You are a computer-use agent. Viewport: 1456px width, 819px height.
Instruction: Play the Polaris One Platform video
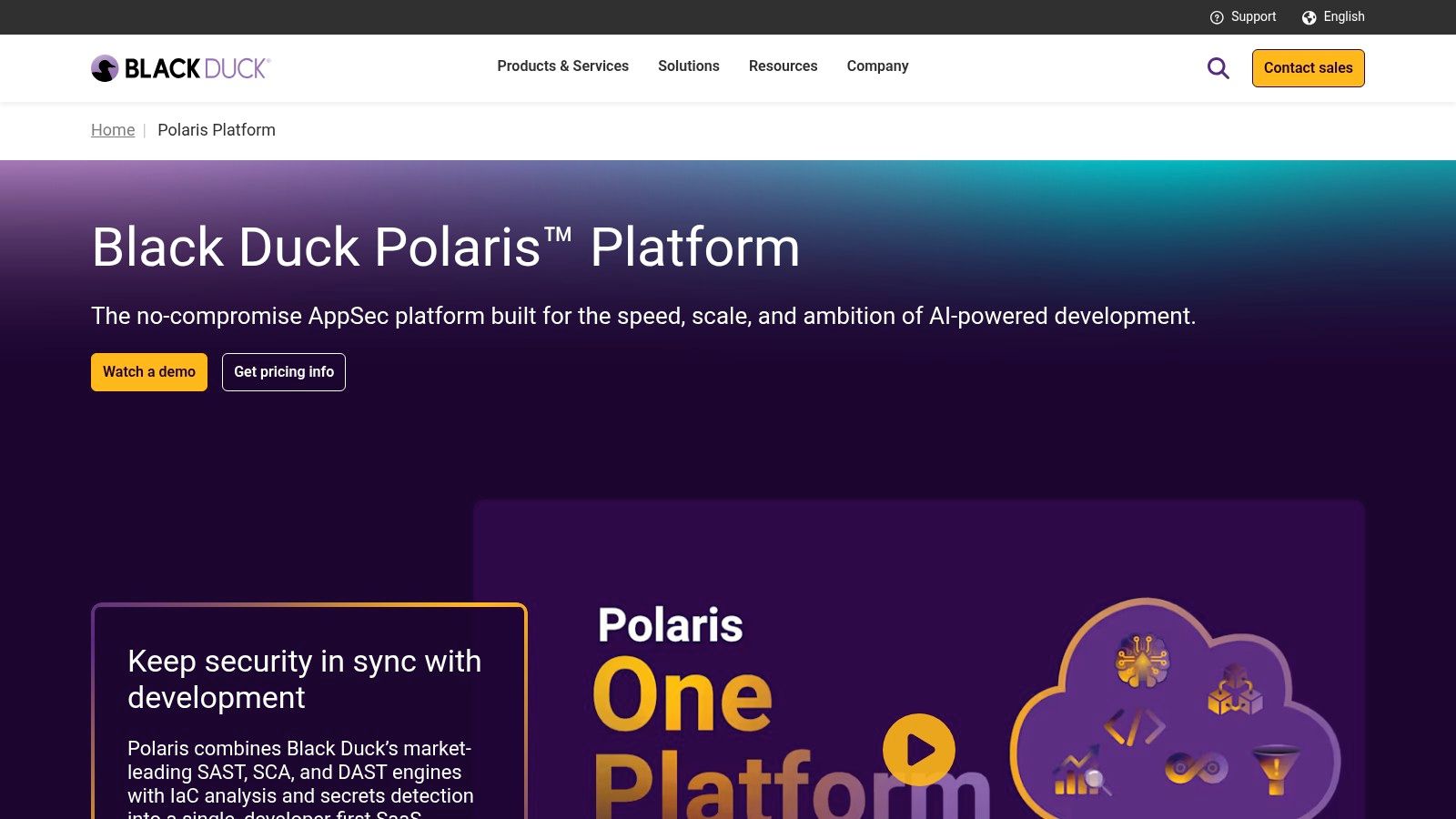tap(919, 750)
